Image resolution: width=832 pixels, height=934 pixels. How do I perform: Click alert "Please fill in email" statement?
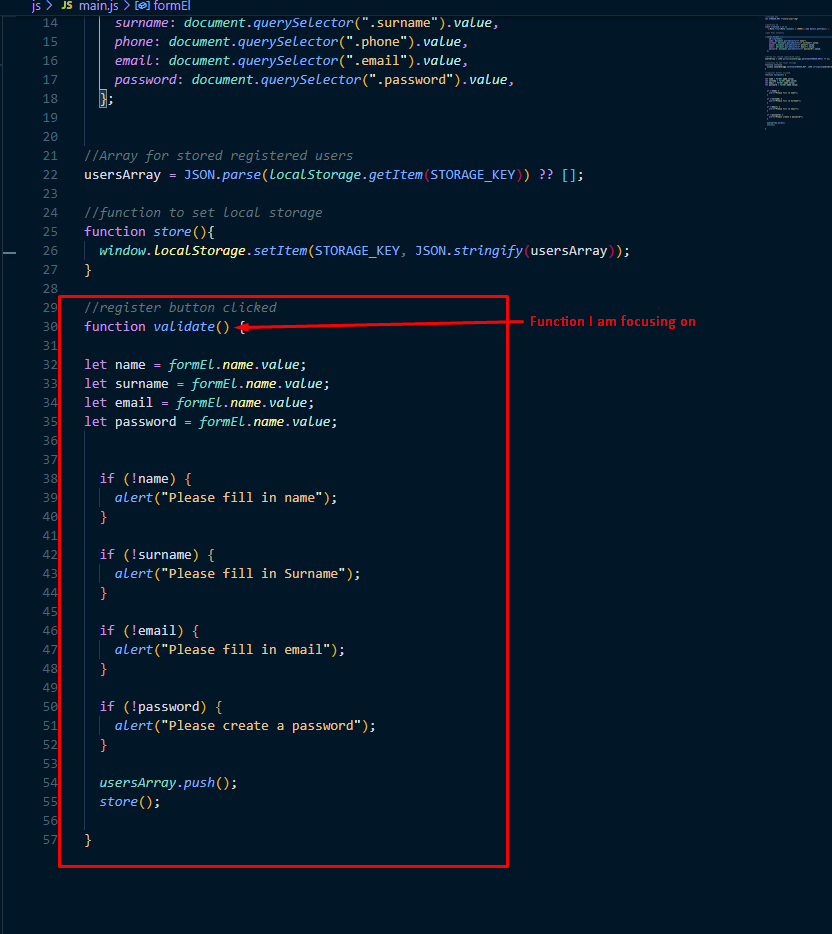pyautogui.click(x=230, y=650)
